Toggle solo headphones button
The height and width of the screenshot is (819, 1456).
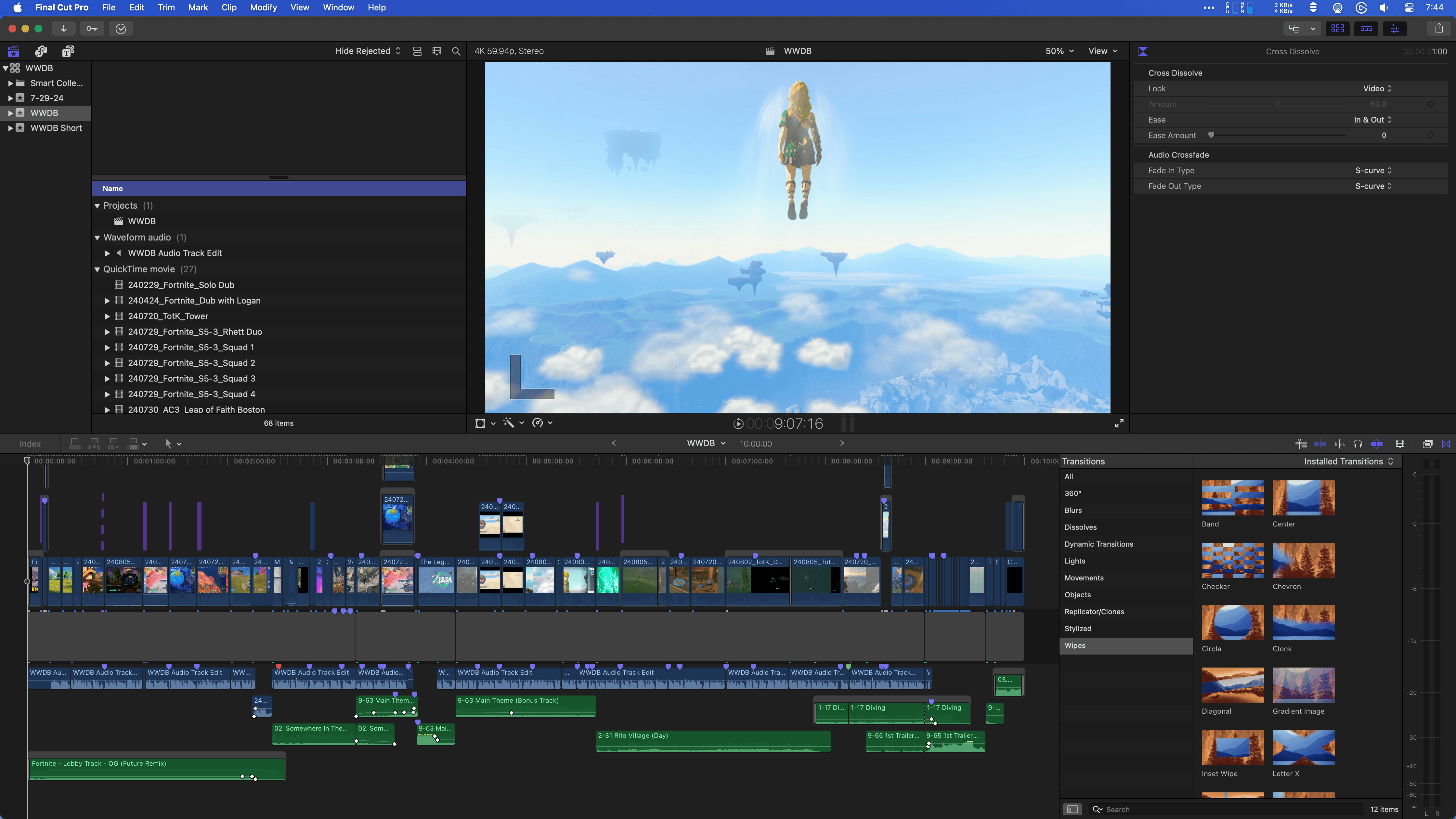(1358, 444)
